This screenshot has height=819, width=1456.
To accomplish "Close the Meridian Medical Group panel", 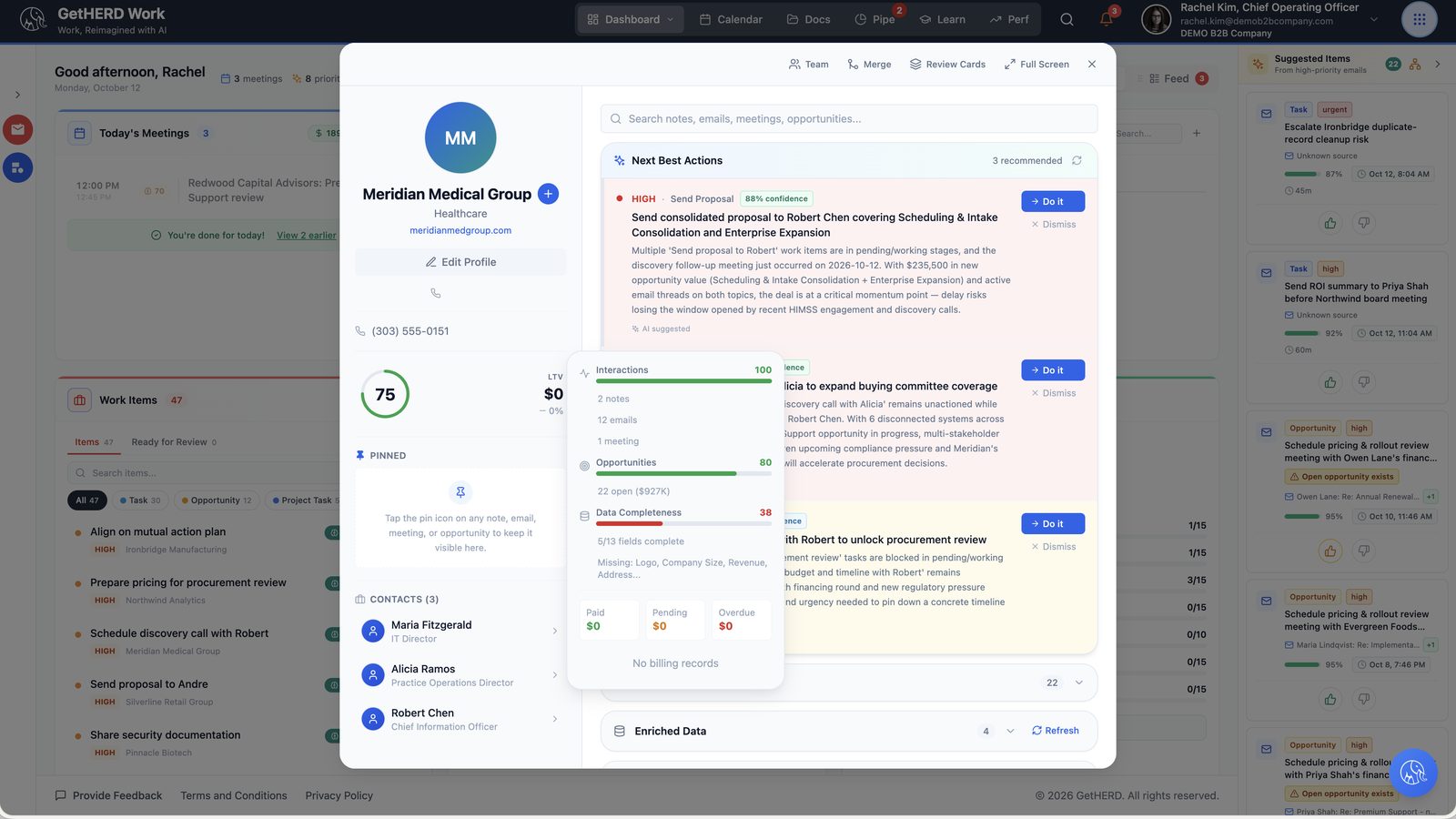I will 1092,64.
